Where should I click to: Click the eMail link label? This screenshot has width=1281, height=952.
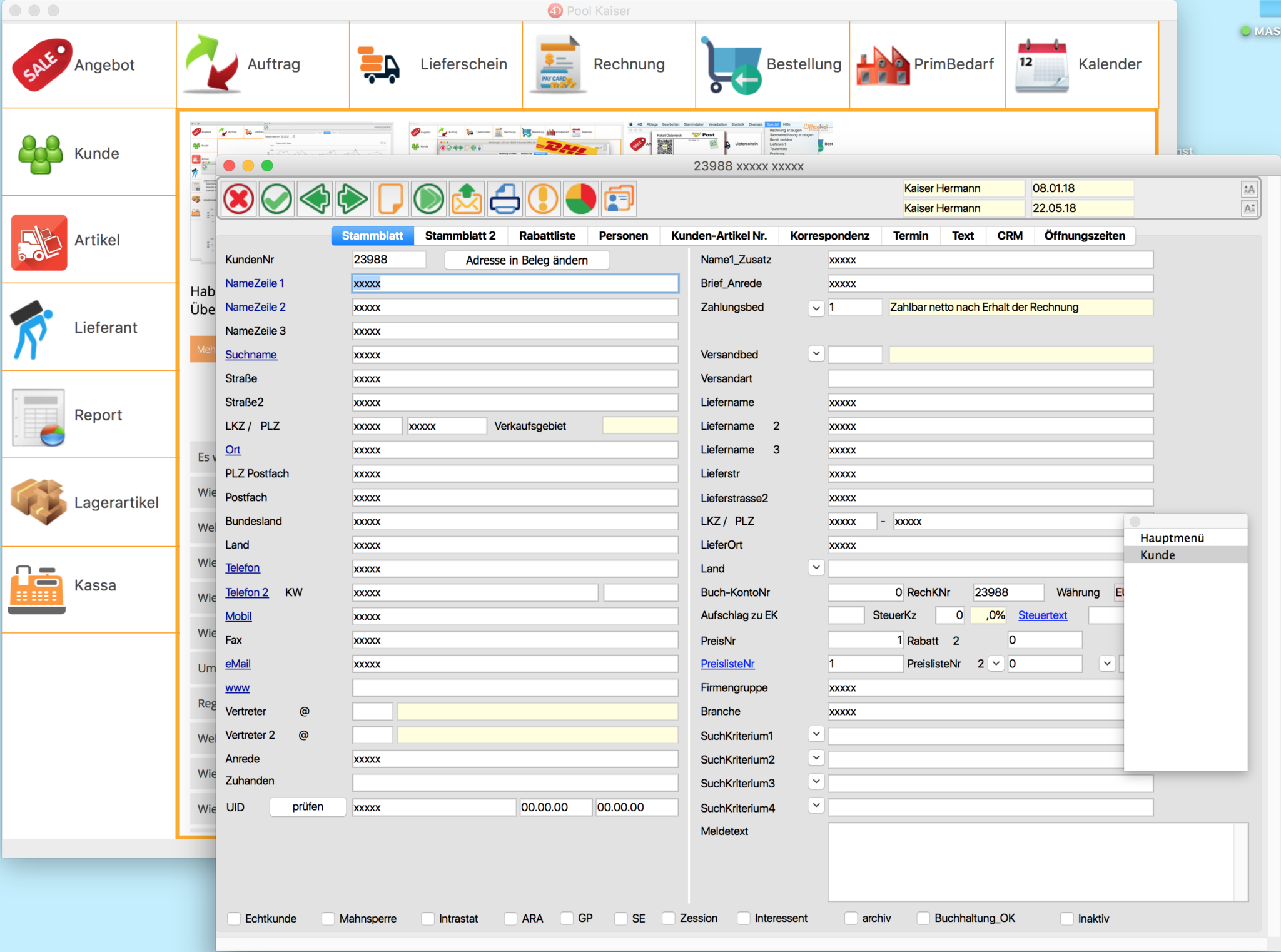pos(238,664)
